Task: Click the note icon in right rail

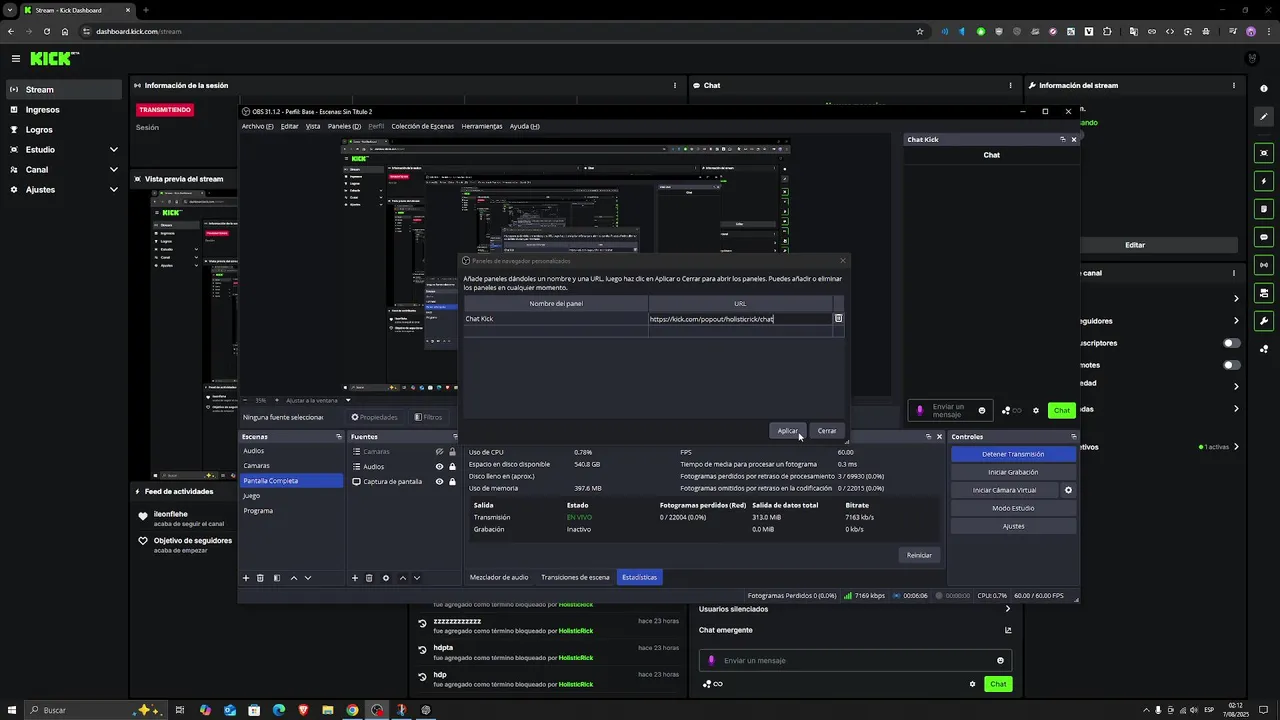Action: [x=1264, y=209]
